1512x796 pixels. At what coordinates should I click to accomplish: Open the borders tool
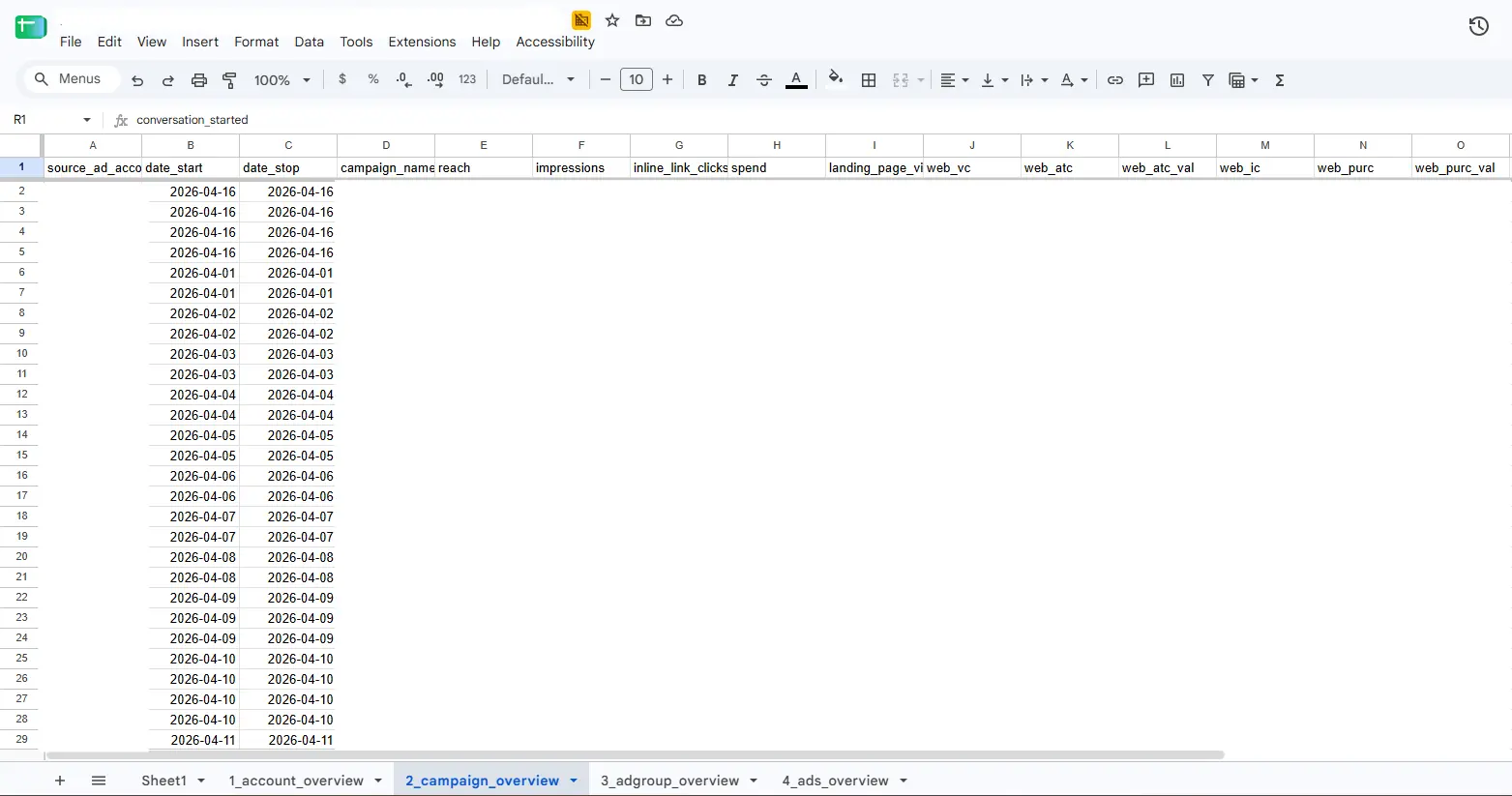click(869, 80)
